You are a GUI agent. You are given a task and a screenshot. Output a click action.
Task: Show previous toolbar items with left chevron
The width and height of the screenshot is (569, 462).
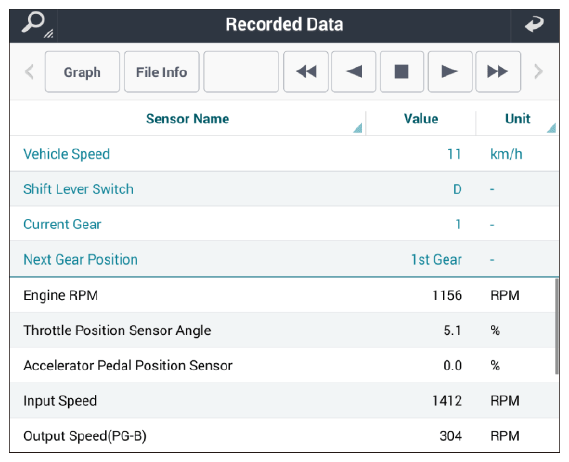(x=29, y=71)
